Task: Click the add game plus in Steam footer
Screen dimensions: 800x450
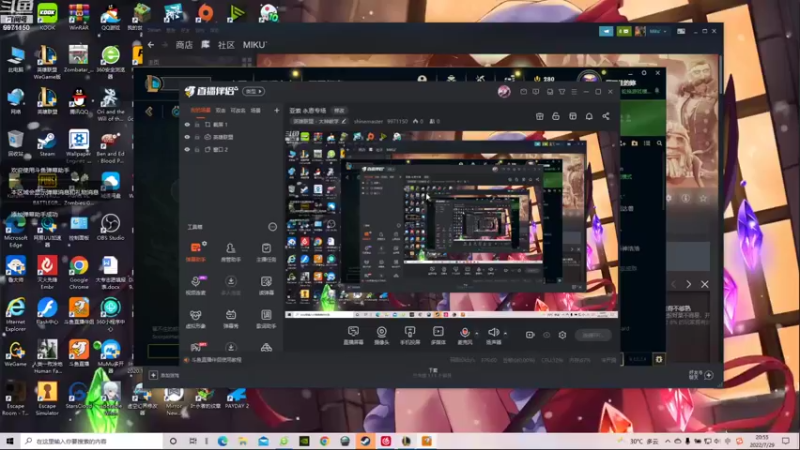Action: 153,376
